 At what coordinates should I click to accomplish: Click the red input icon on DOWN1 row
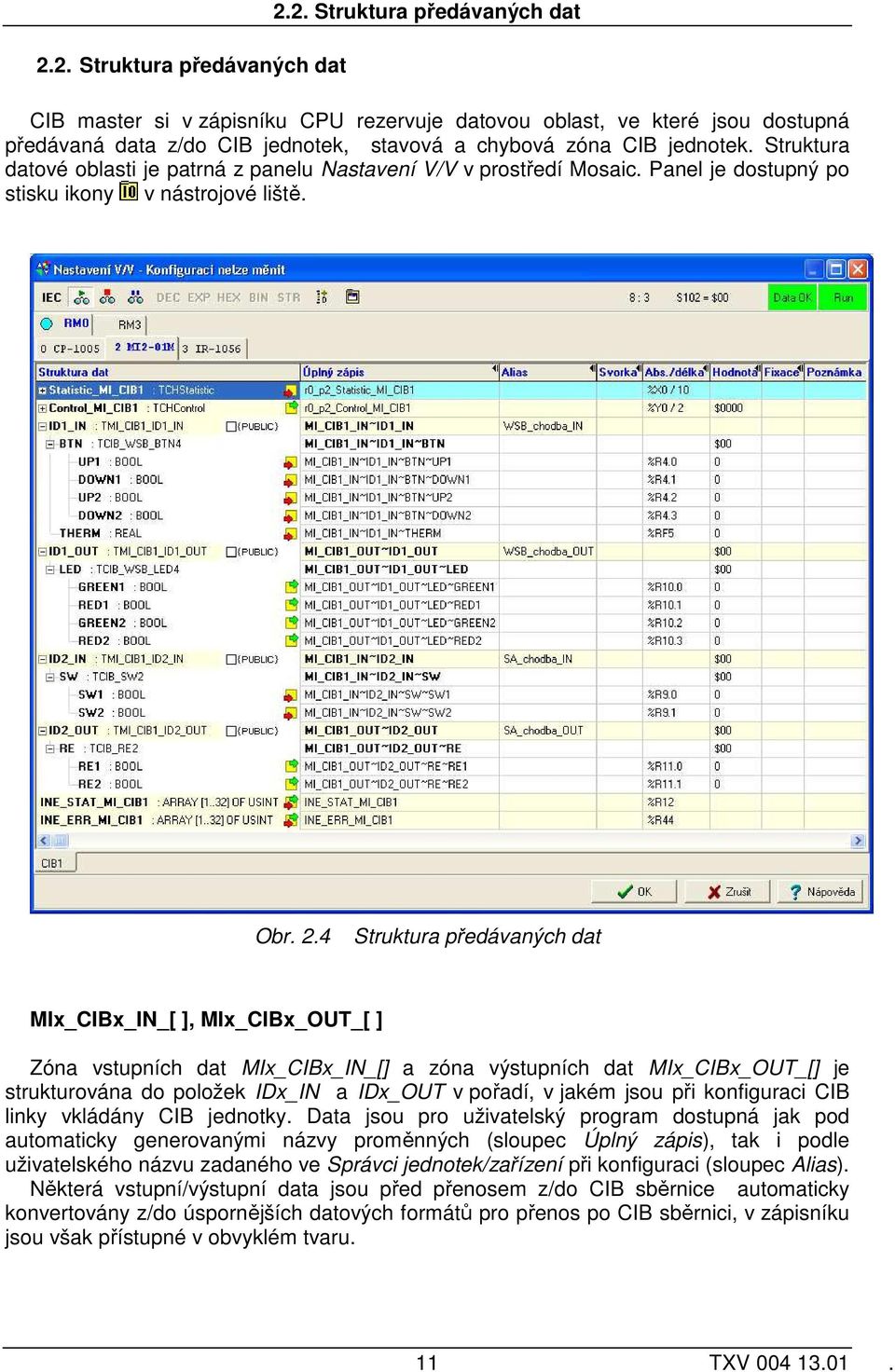[291, 480]
